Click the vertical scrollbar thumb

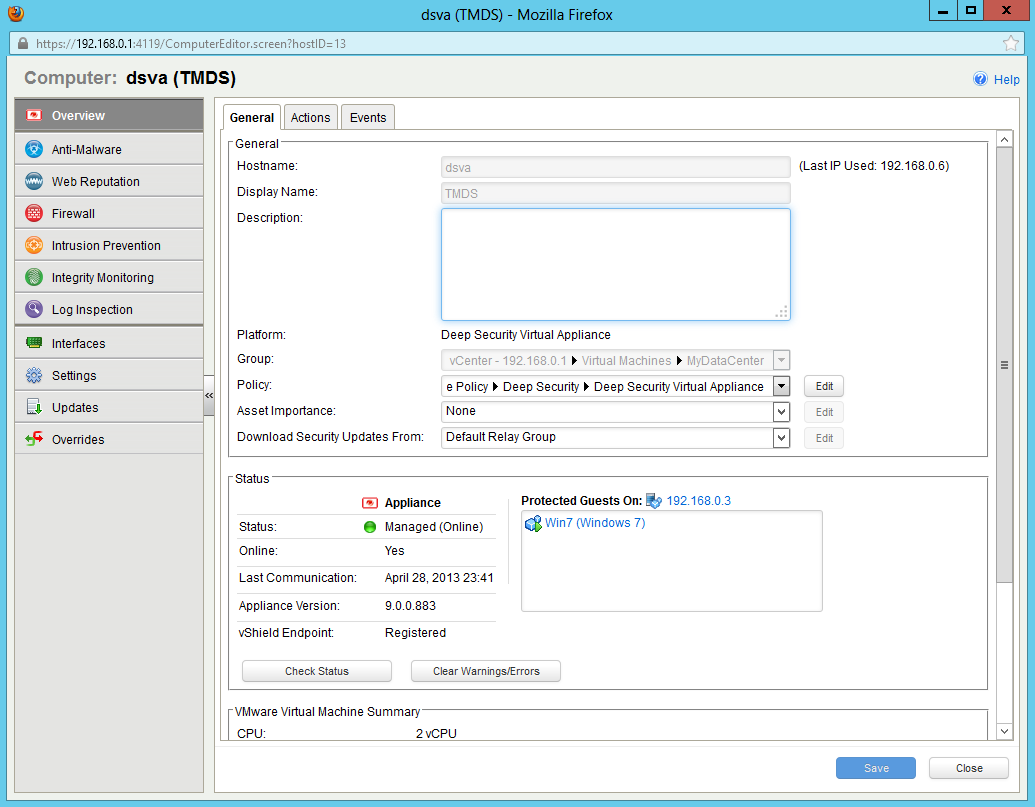point(1004,365)
